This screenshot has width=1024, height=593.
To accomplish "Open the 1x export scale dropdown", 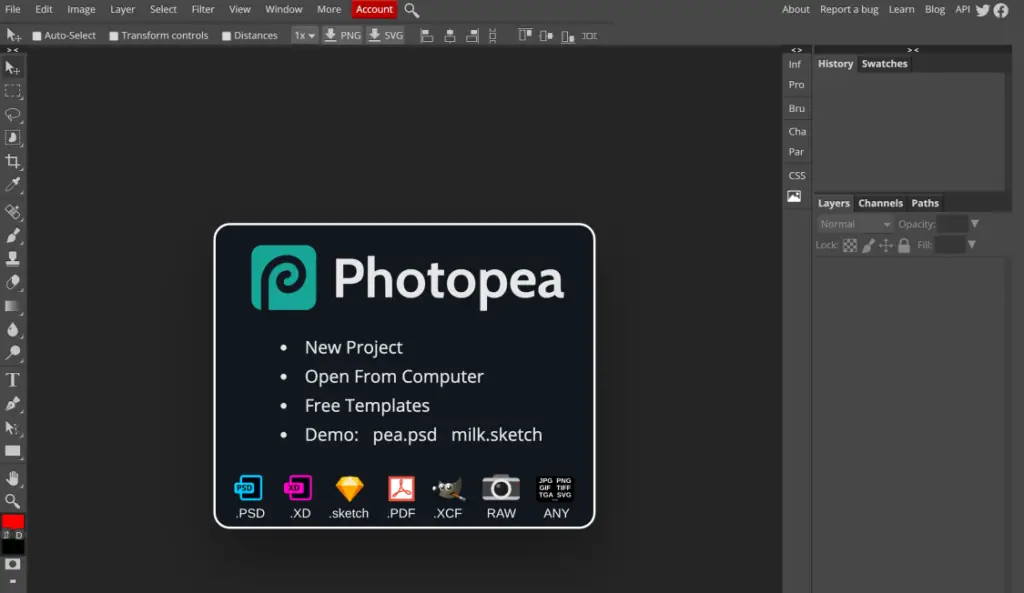I will click(304, 36).
